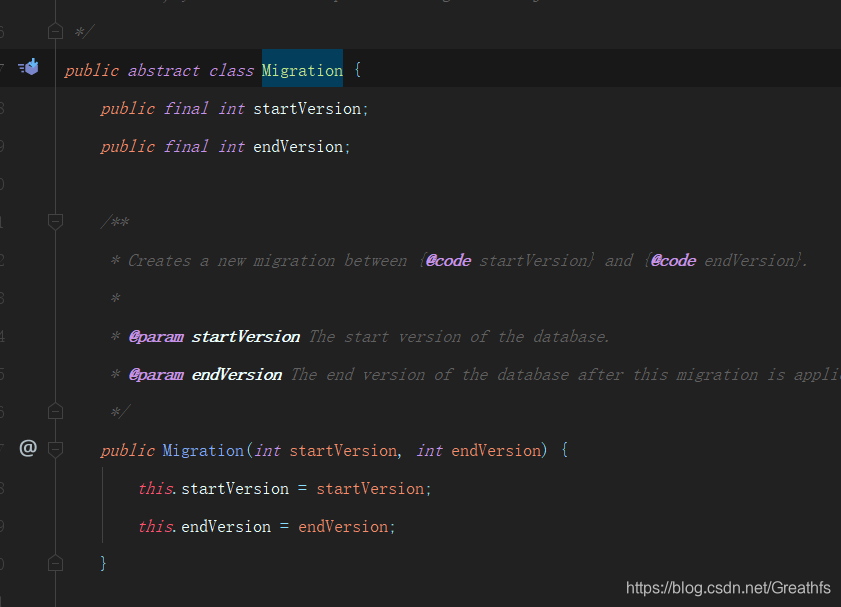Click the first @code tag in Javadoc
Screen dimensions: 841x607
click(448, 261)
